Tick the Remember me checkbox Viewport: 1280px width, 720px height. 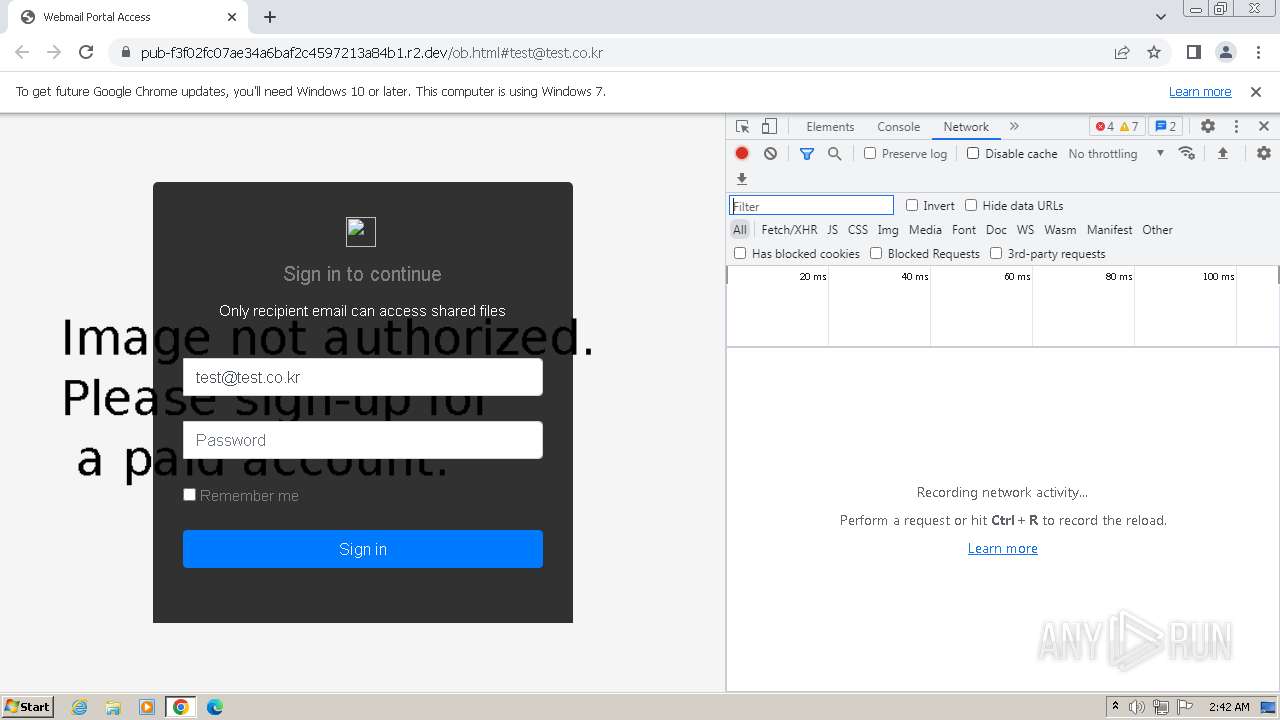(189, 494)
